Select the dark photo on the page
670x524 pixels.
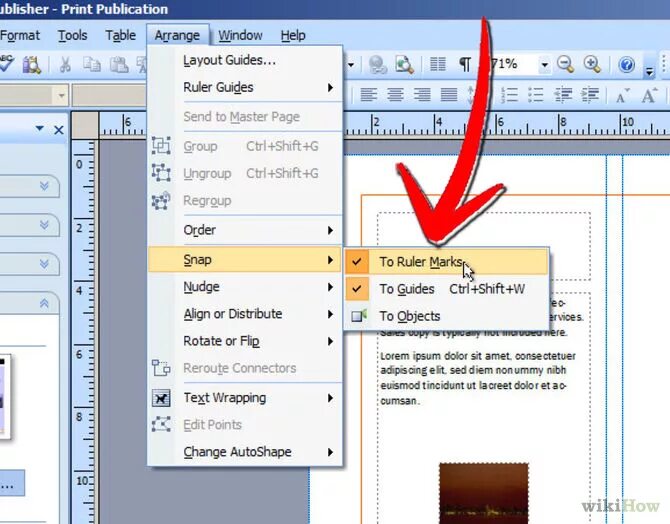(x=484, y=494)
